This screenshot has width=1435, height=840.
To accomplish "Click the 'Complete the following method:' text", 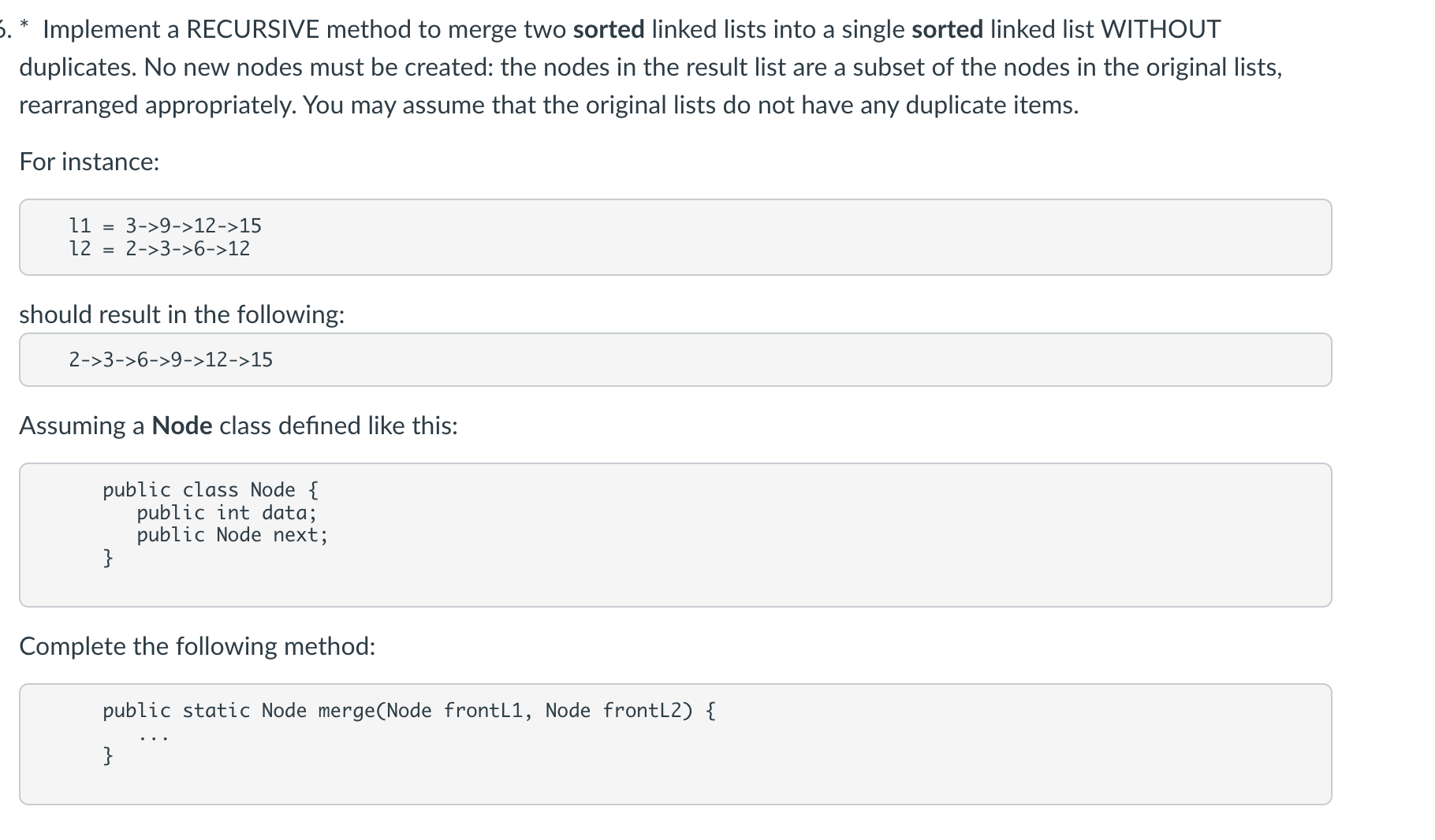I will [x=197, y=646].
